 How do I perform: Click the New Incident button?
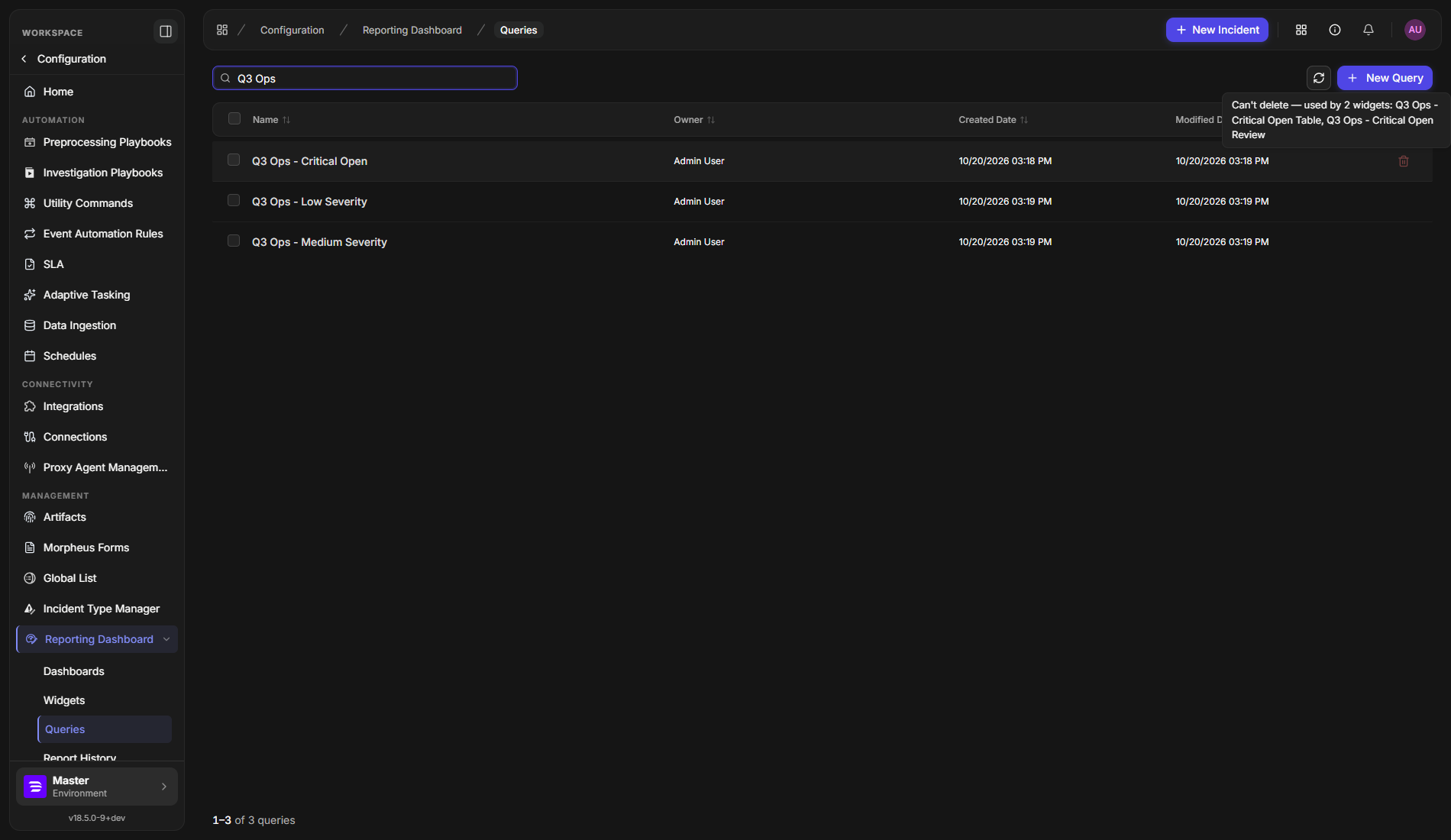click(x=1217, y=30)
